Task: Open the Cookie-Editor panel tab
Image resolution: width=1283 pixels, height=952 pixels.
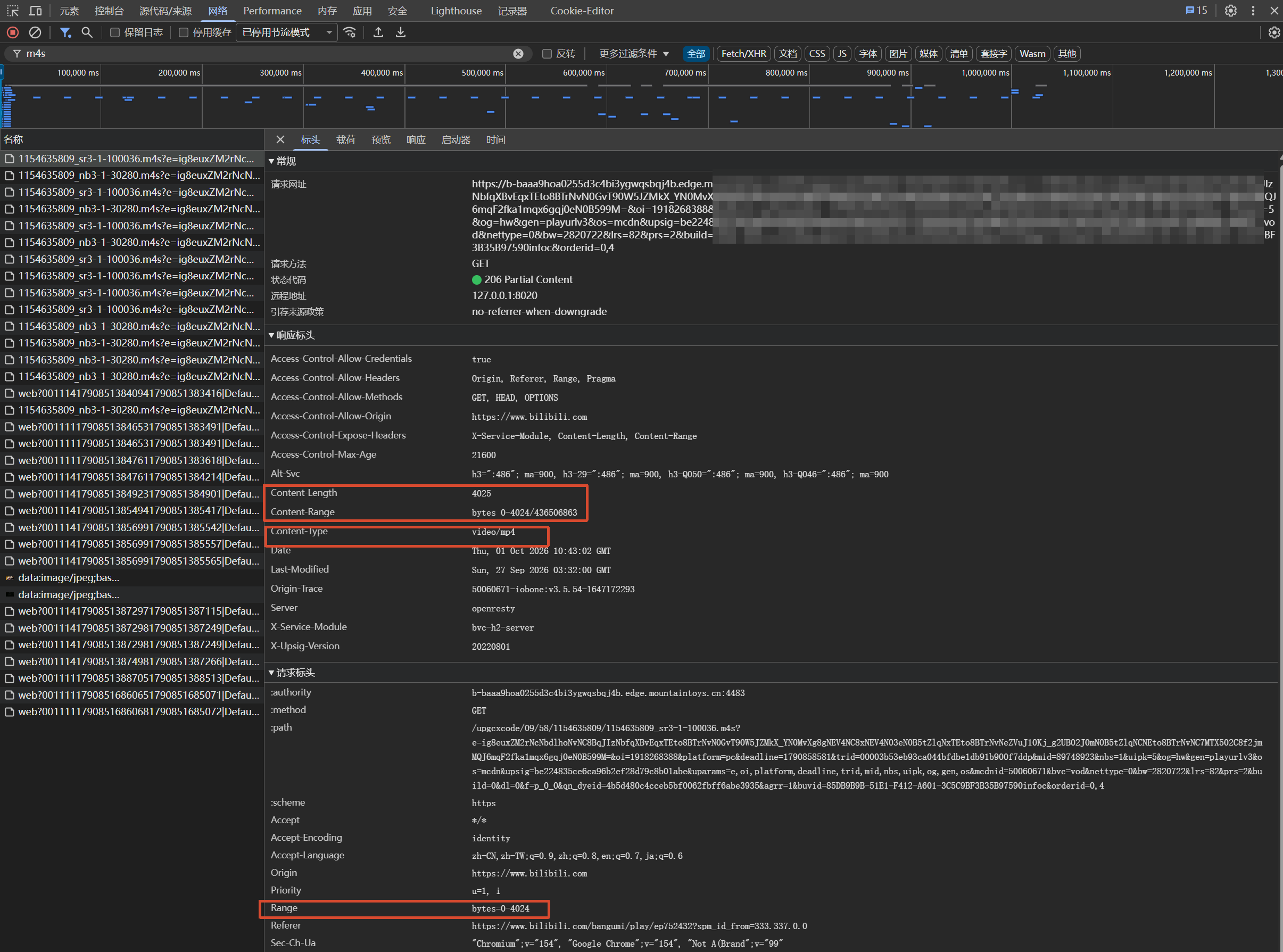Action: [x=582, y=10]
